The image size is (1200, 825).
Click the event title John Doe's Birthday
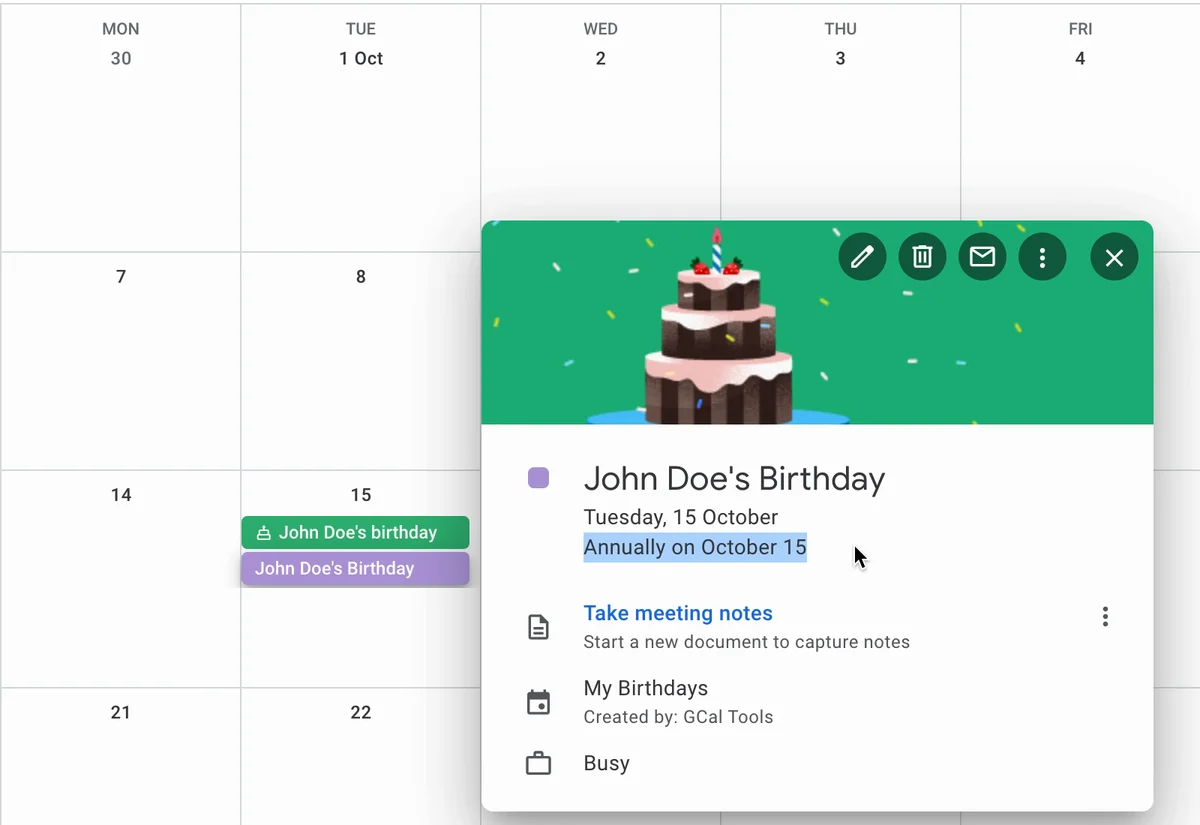(x=734, y=479)
